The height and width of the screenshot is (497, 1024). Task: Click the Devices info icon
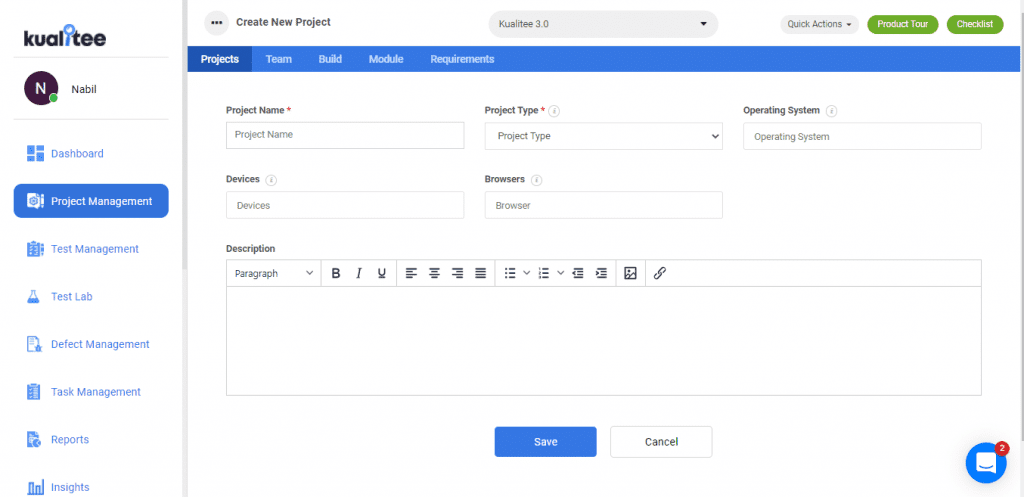pos(271,180)
